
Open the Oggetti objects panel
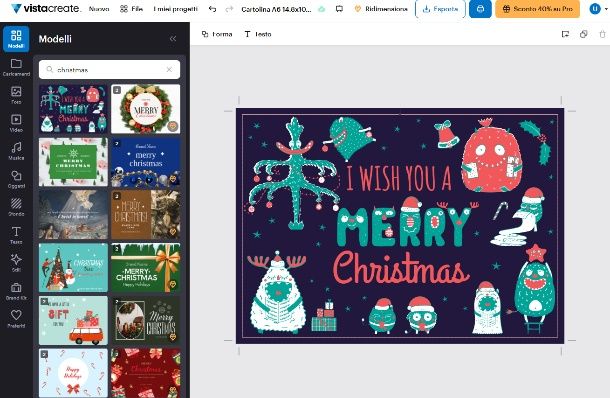[16, 179]
